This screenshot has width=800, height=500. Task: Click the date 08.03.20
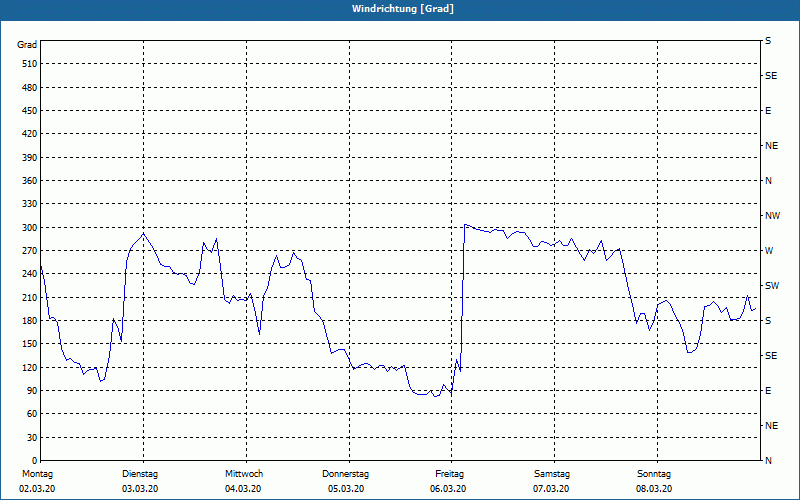654,489
